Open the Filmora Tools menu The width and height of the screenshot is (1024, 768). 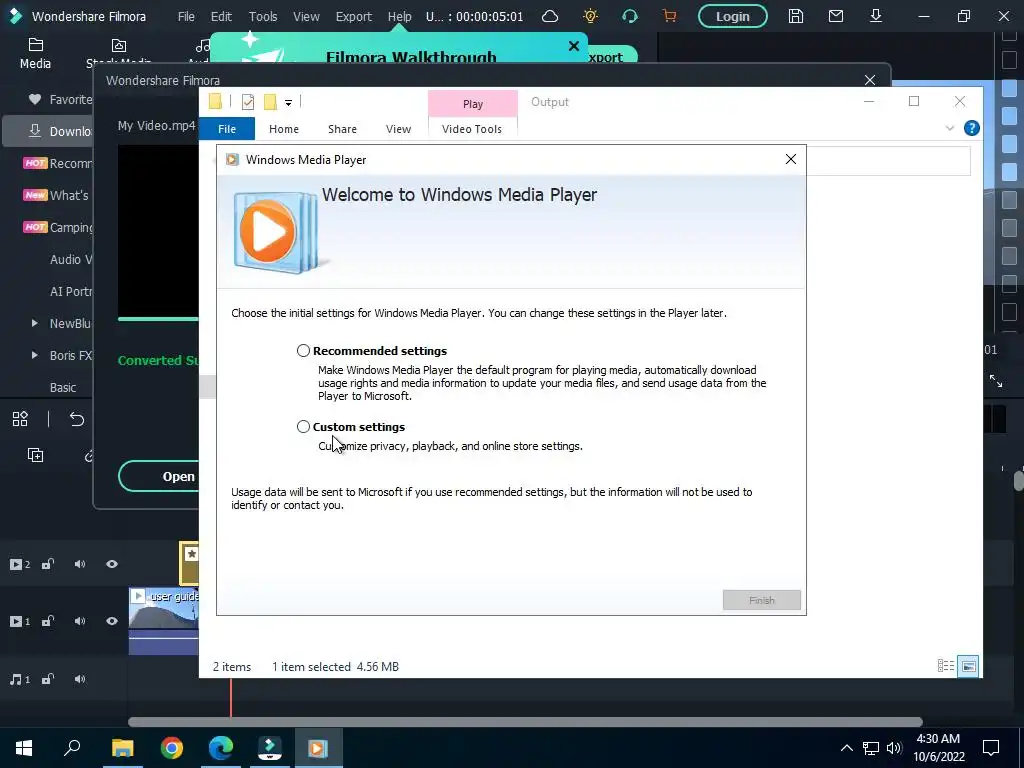click(x=263, y=16)
